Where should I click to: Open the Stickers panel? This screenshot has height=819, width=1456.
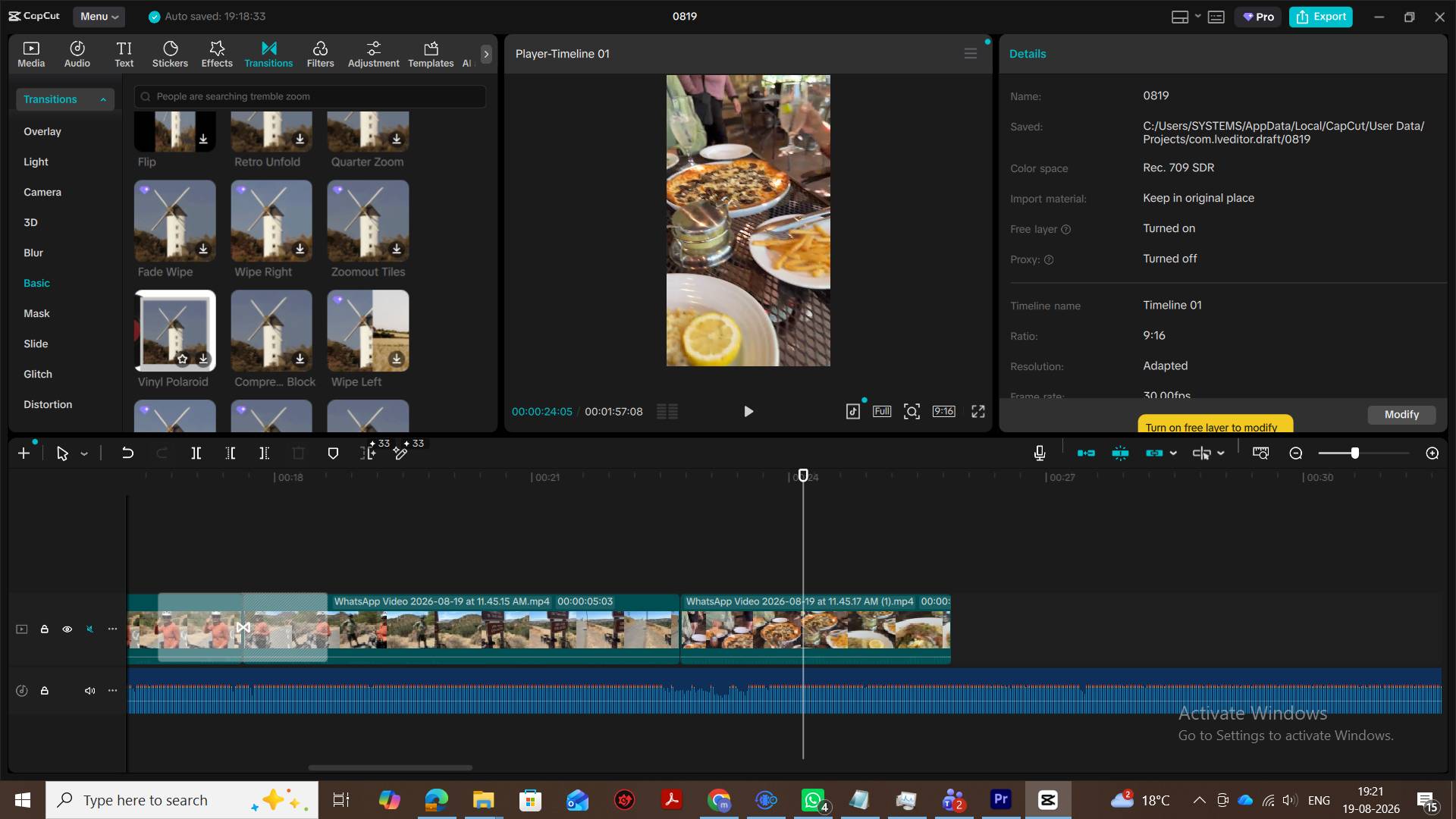[170, 54]
